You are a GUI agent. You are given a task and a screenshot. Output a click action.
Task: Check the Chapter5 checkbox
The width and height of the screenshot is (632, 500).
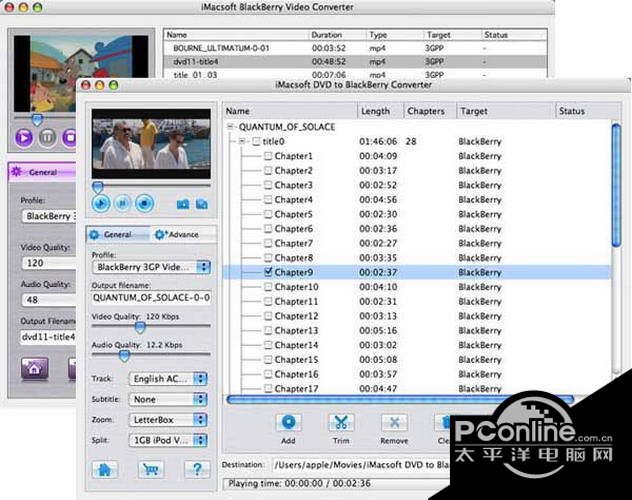pyautogui.click(x=268, y=214)
